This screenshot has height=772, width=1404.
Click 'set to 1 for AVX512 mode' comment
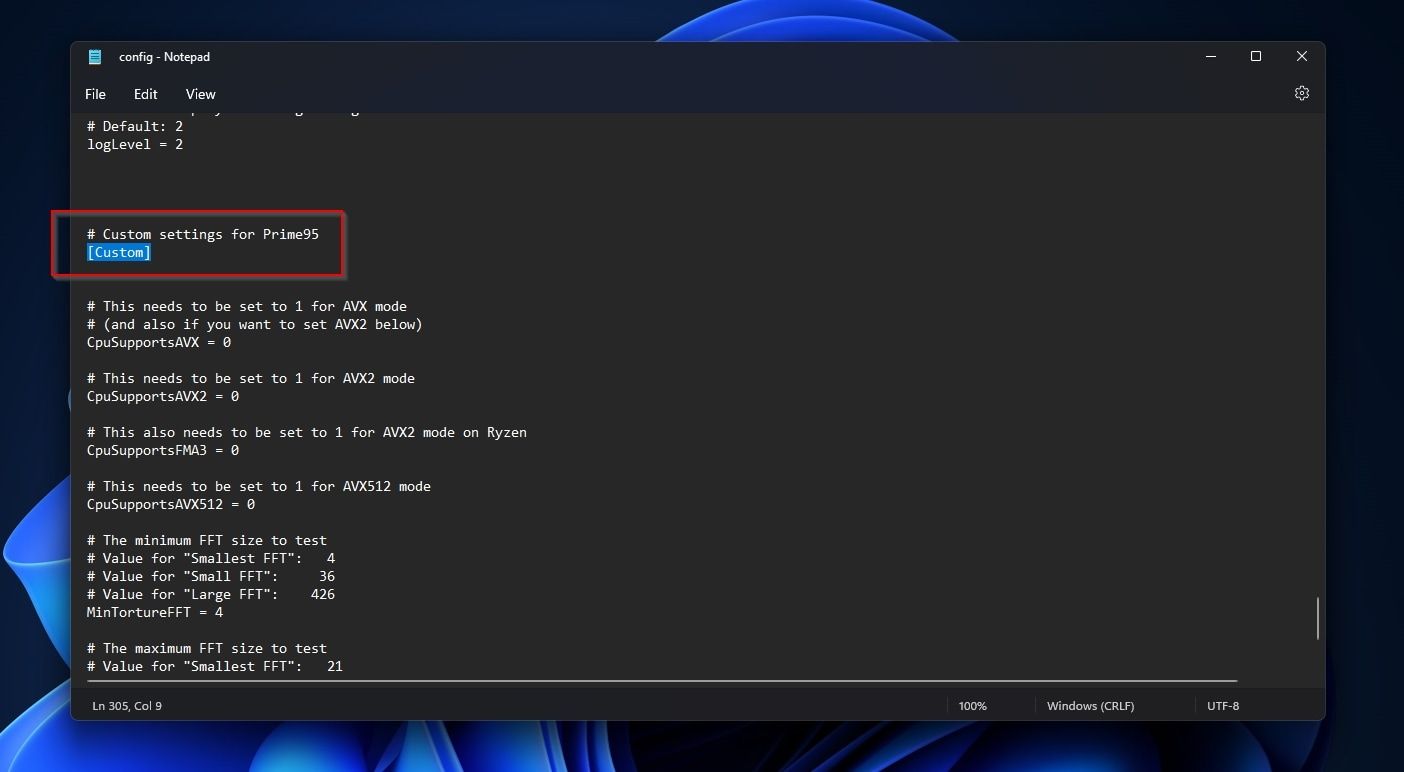[x=259, y=486]
